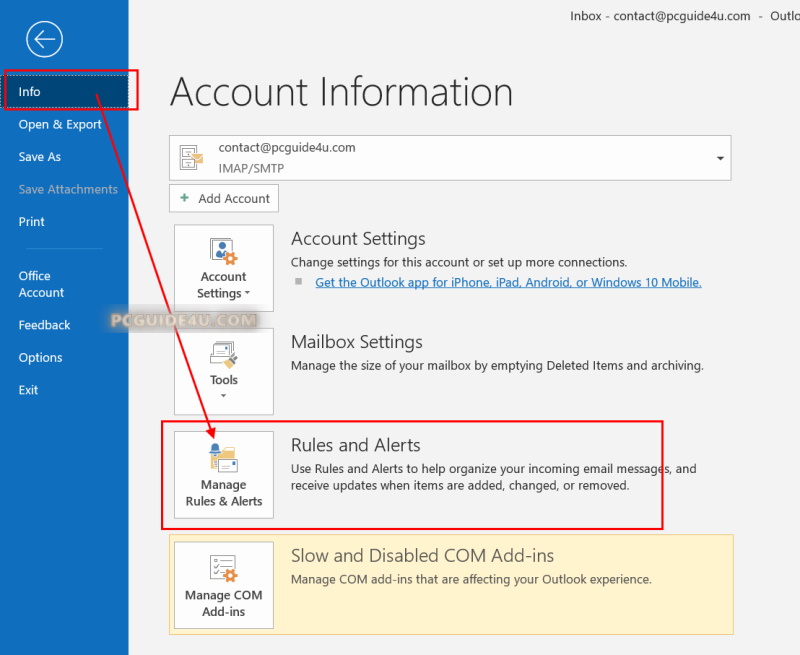Open the Office Account page
The height and width of the screenshot is (655, 800).
[41, 284]
